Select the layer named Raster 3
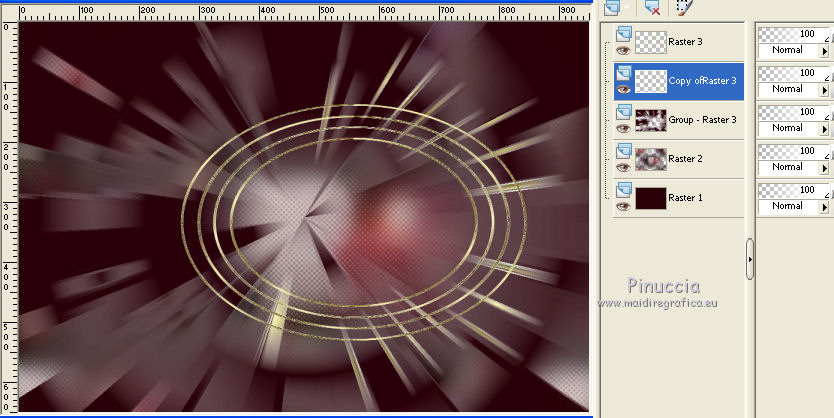This screenshot has width=834, height=418. click(x=685, y=41)
